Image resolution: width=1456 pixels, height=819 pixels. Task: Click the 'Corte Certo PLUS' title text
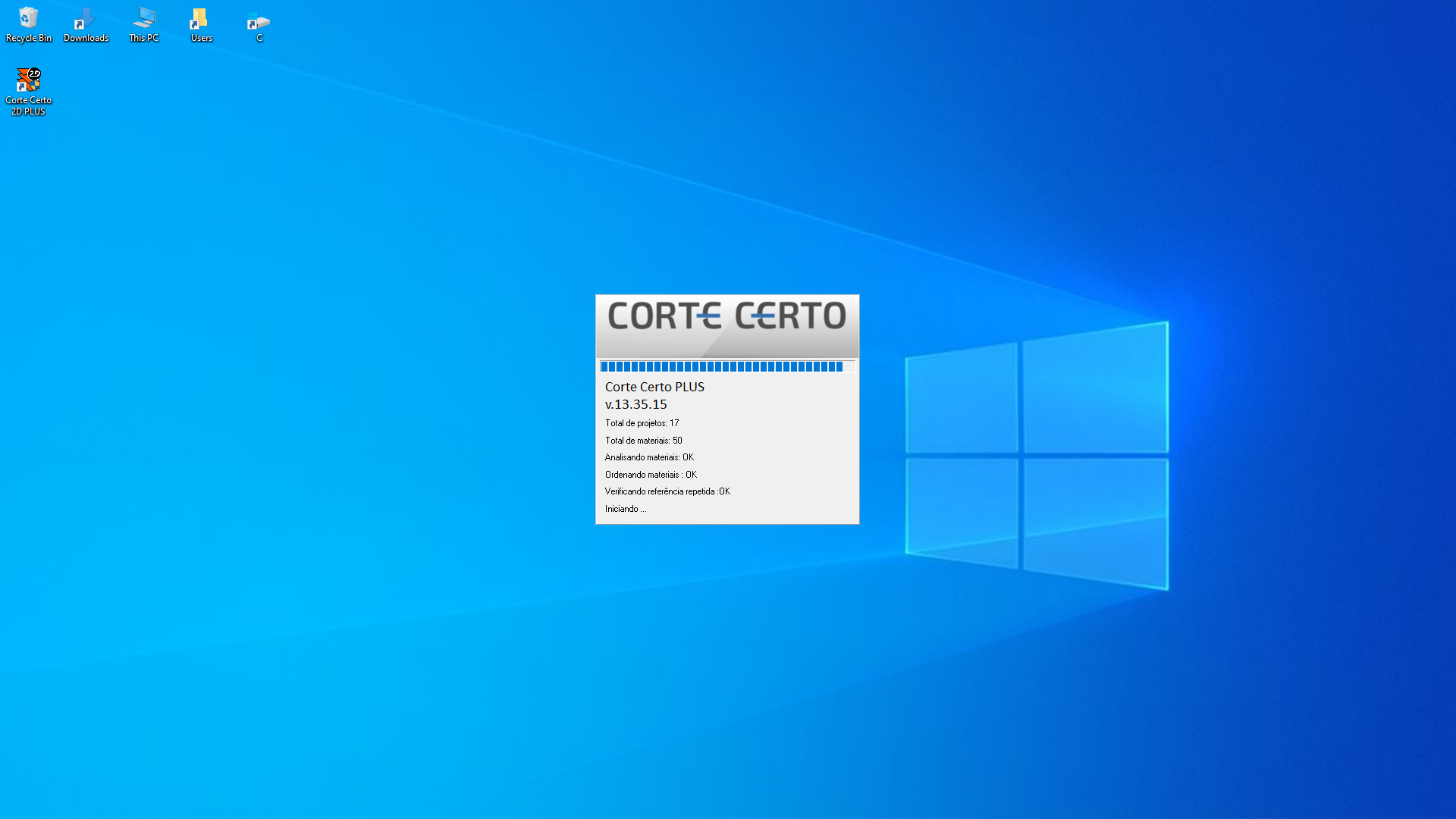[x=654, y=387]
